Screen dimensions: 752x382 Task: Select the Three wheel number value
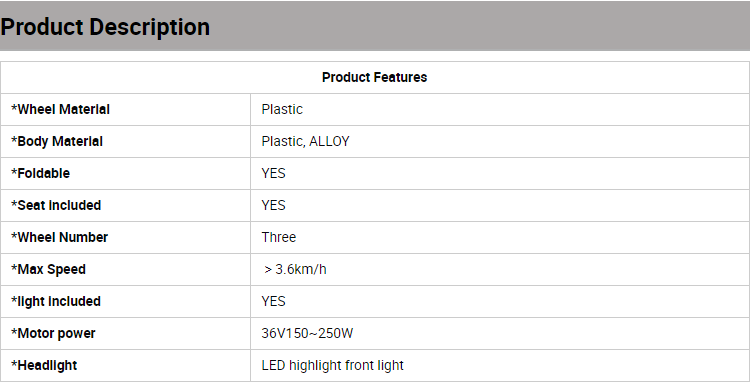[x=279, y=237]
